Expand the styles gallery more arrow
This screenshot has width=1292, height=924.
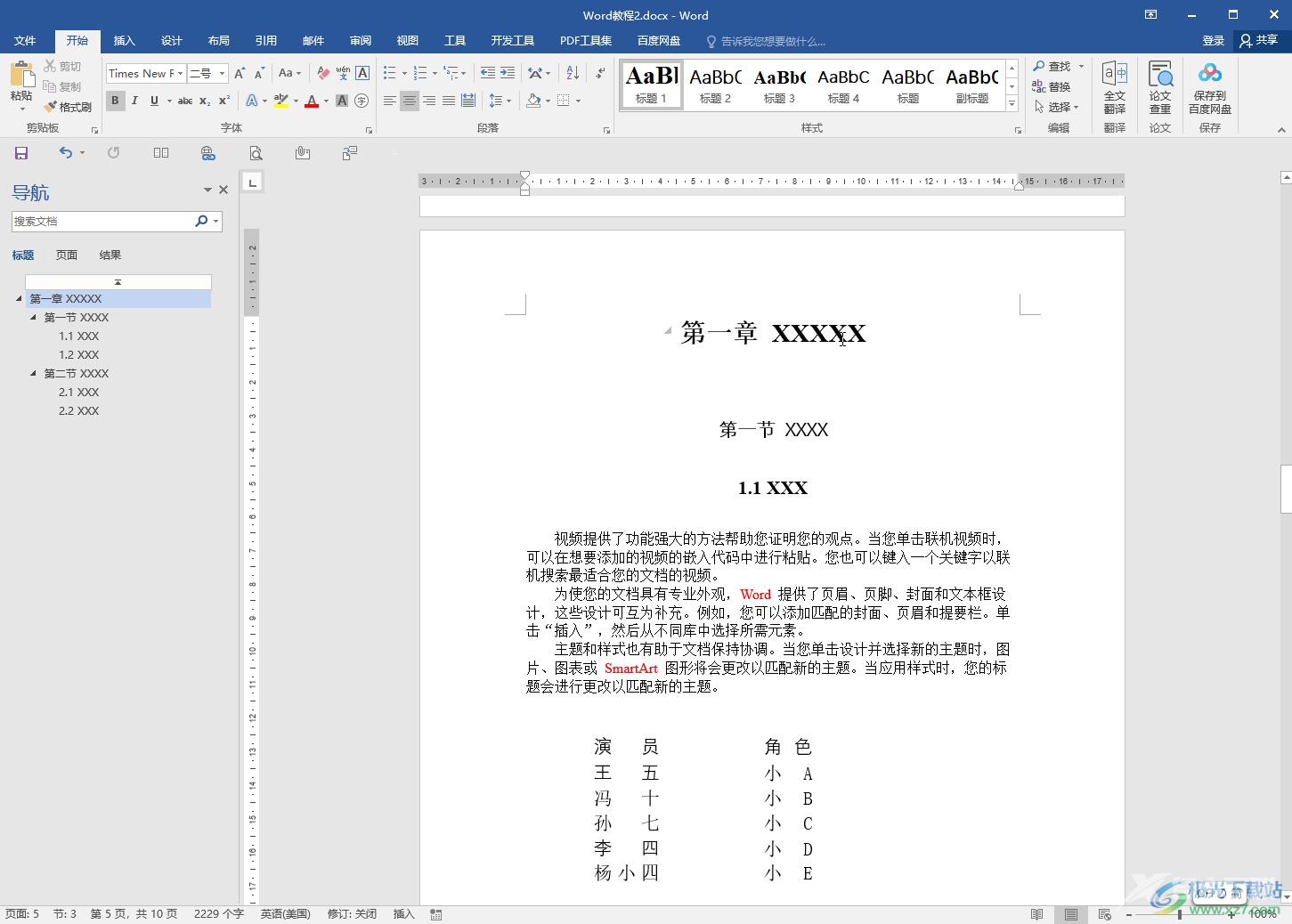click(1012, 104)
